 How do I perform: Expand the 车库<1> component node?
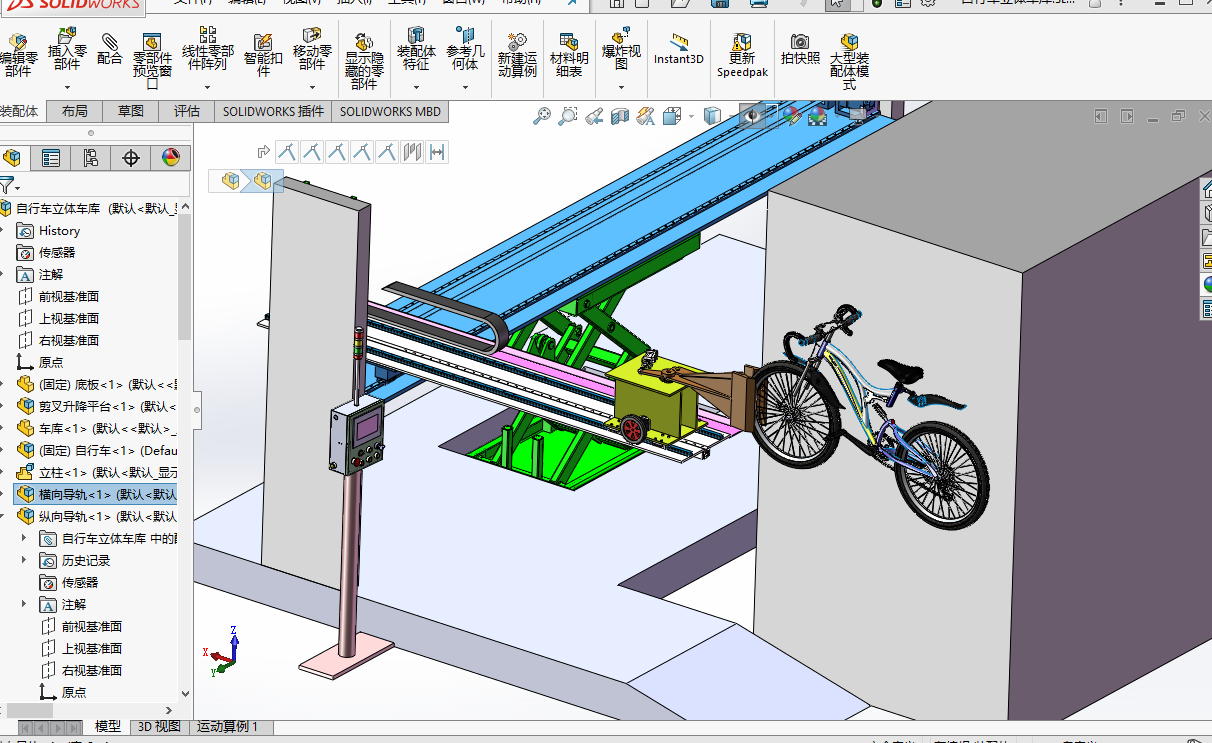click(3, 429)
